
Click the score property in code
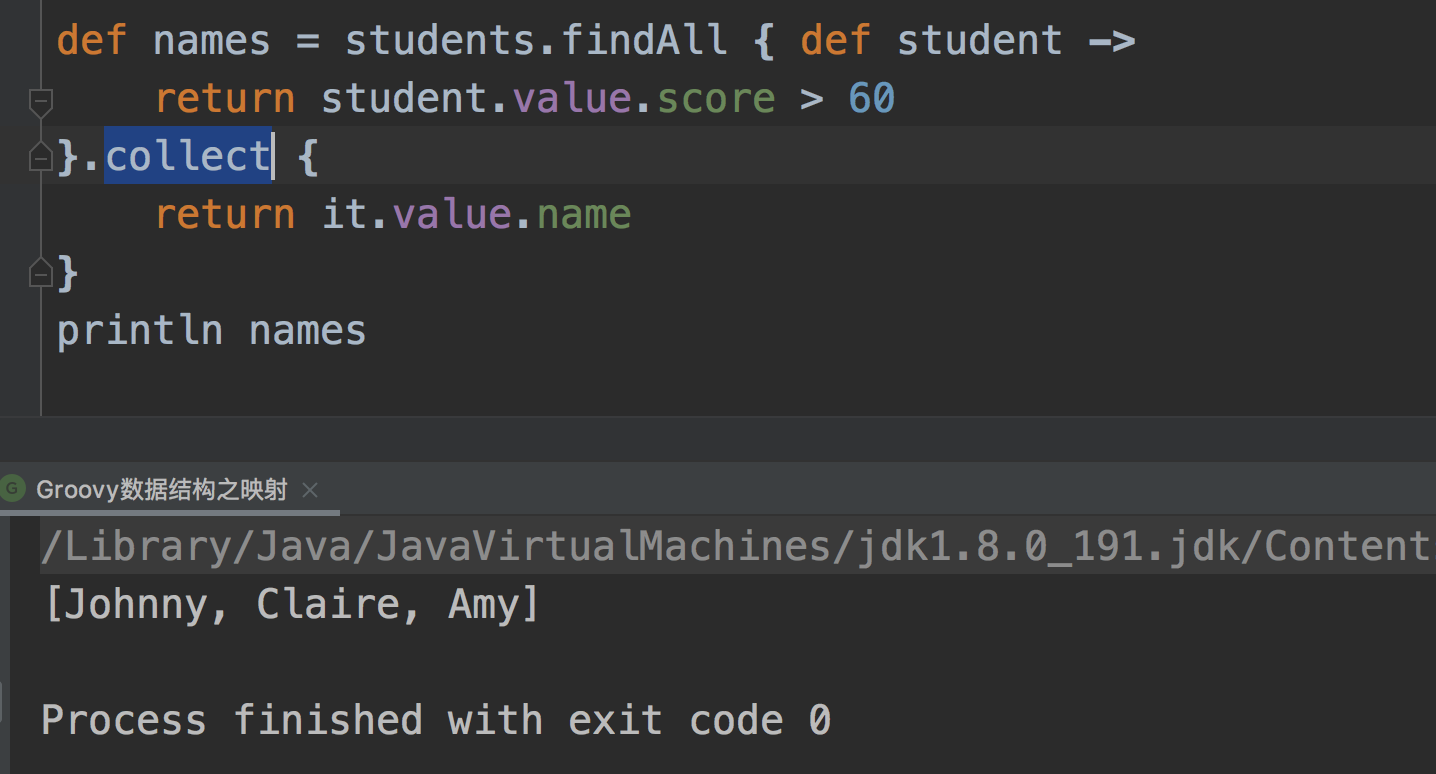point(716,98)
